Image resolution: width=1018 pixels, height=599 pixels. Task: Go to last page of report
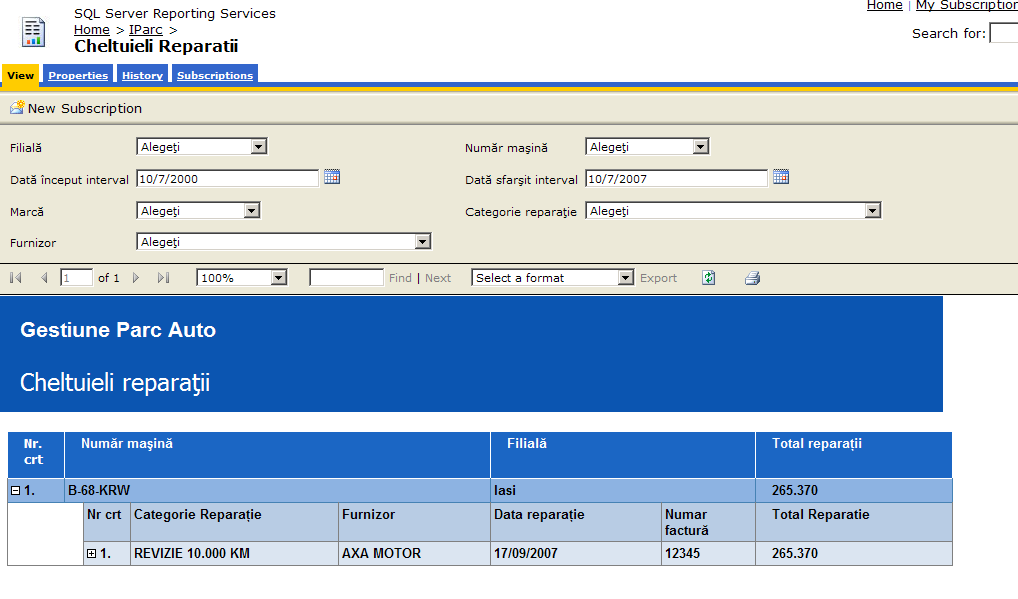tap(164, 278)
